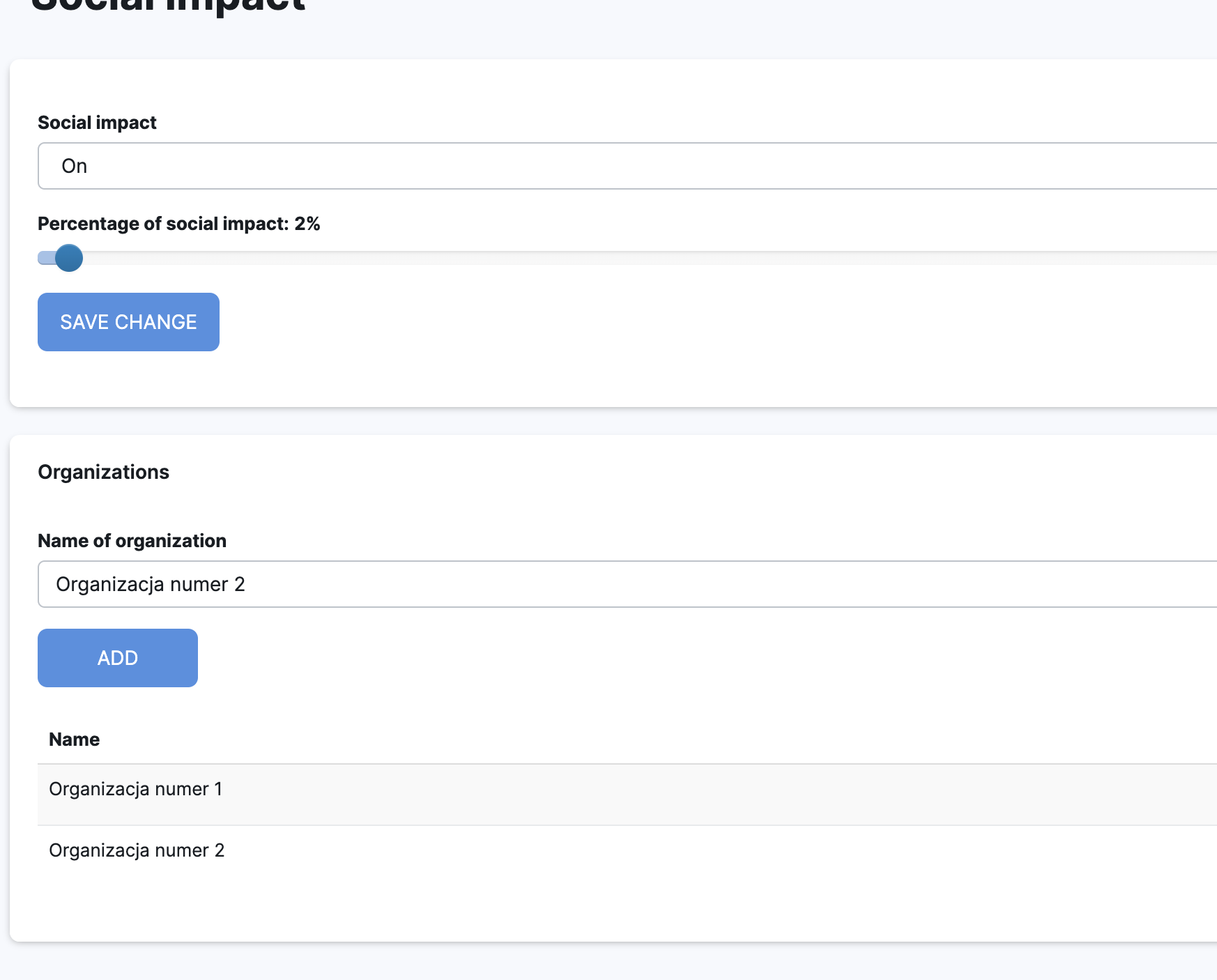Click the Name of organization label
This screenshot has width=1217, height=980.
point(132,541)
